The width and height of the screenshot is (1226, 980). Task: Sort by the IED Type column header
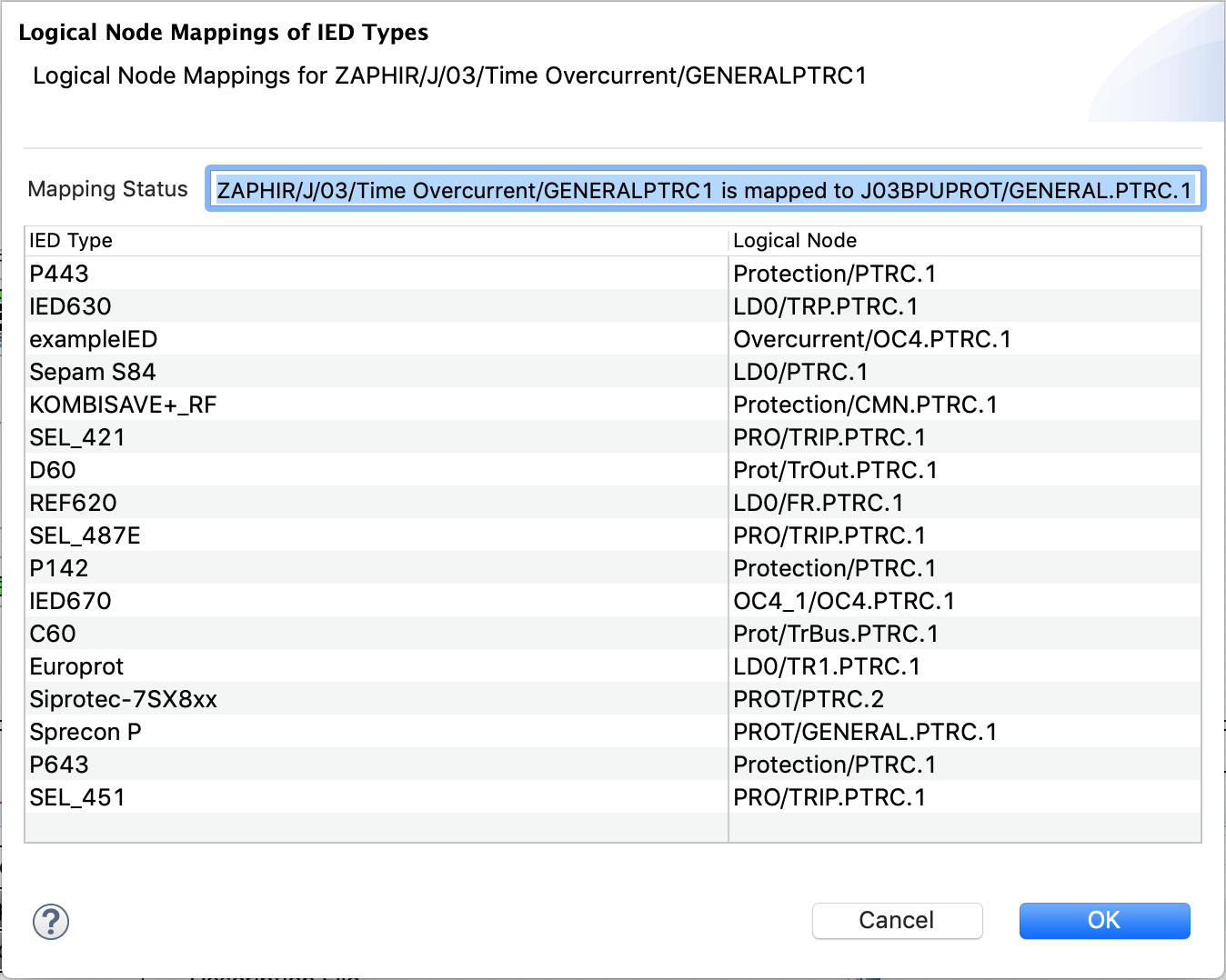71,241
